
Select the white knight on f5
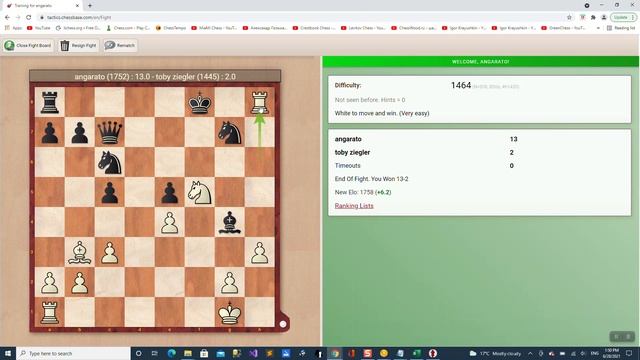pos(200,192)
